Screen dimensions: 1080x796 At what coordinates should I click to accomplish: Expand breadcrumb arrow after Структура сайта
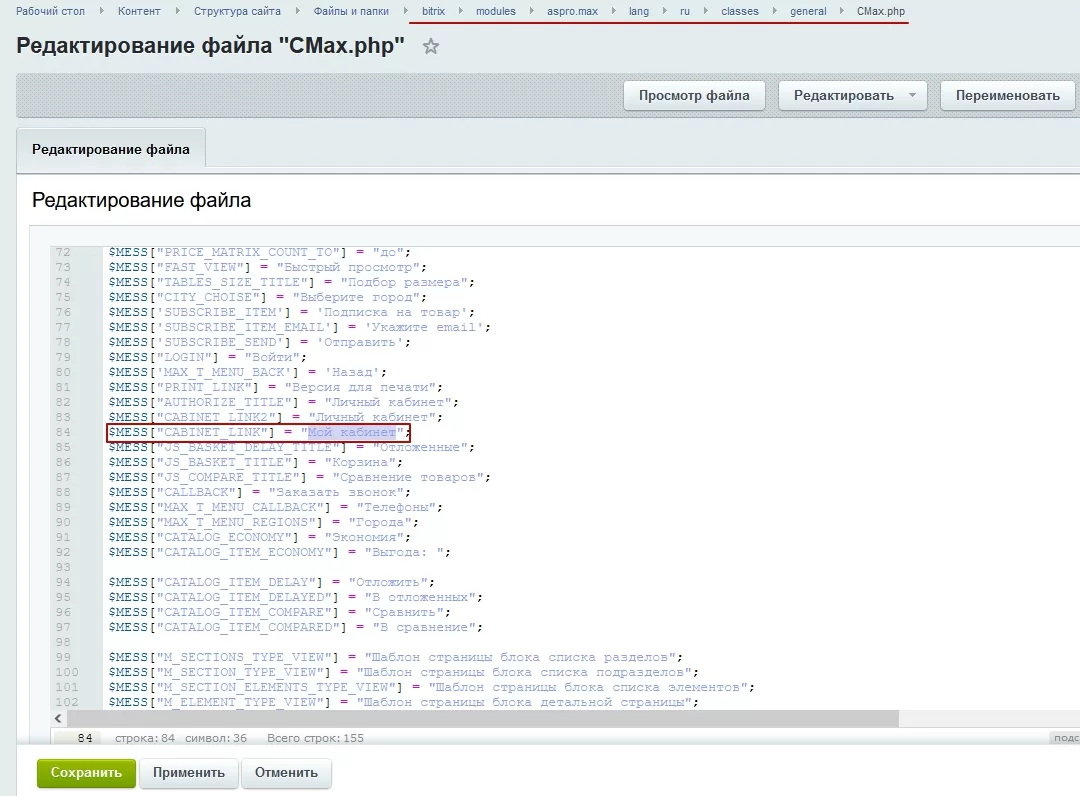click(298, 11)
